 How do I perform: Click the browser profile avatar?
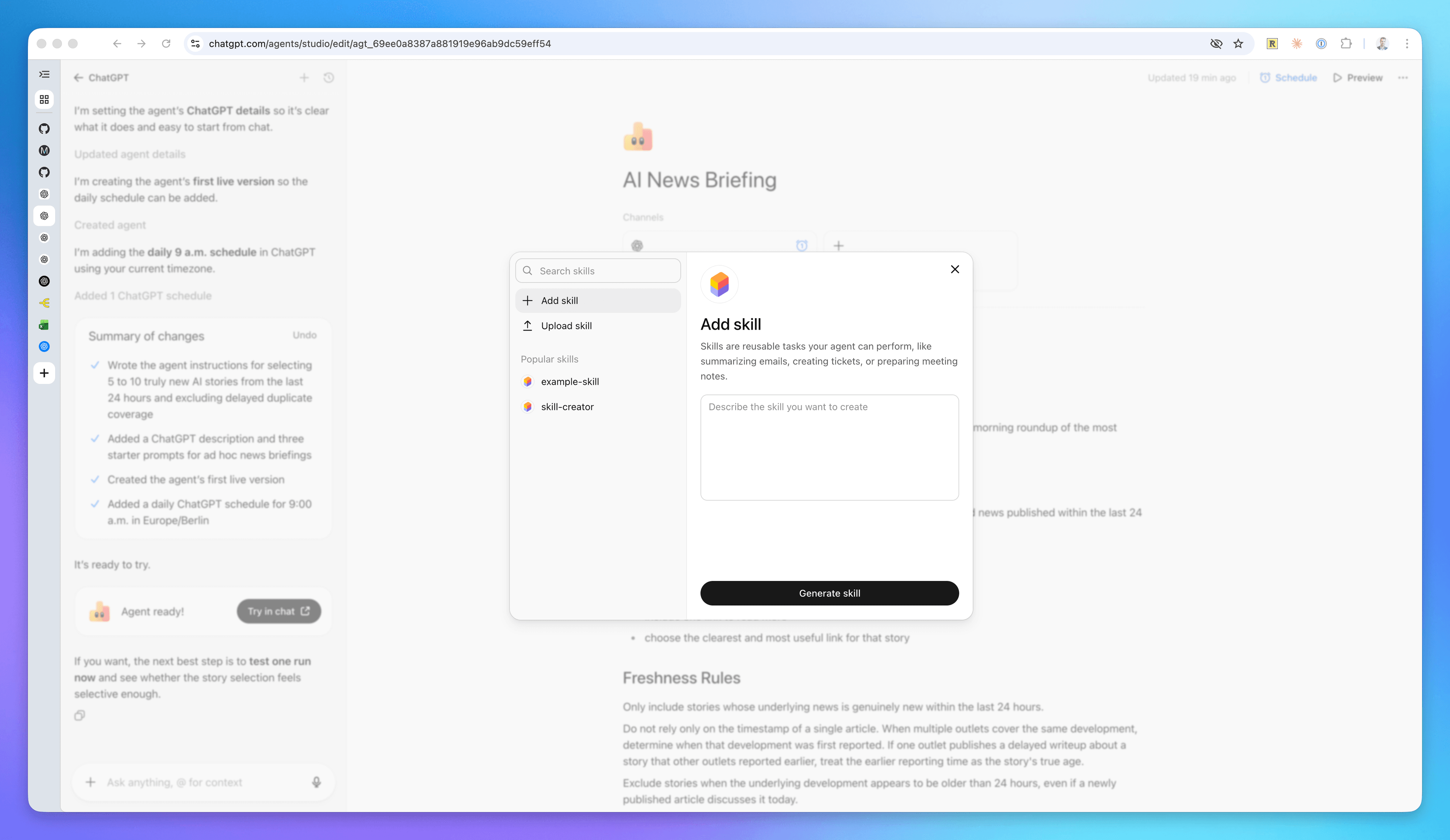coord(1382,44)
